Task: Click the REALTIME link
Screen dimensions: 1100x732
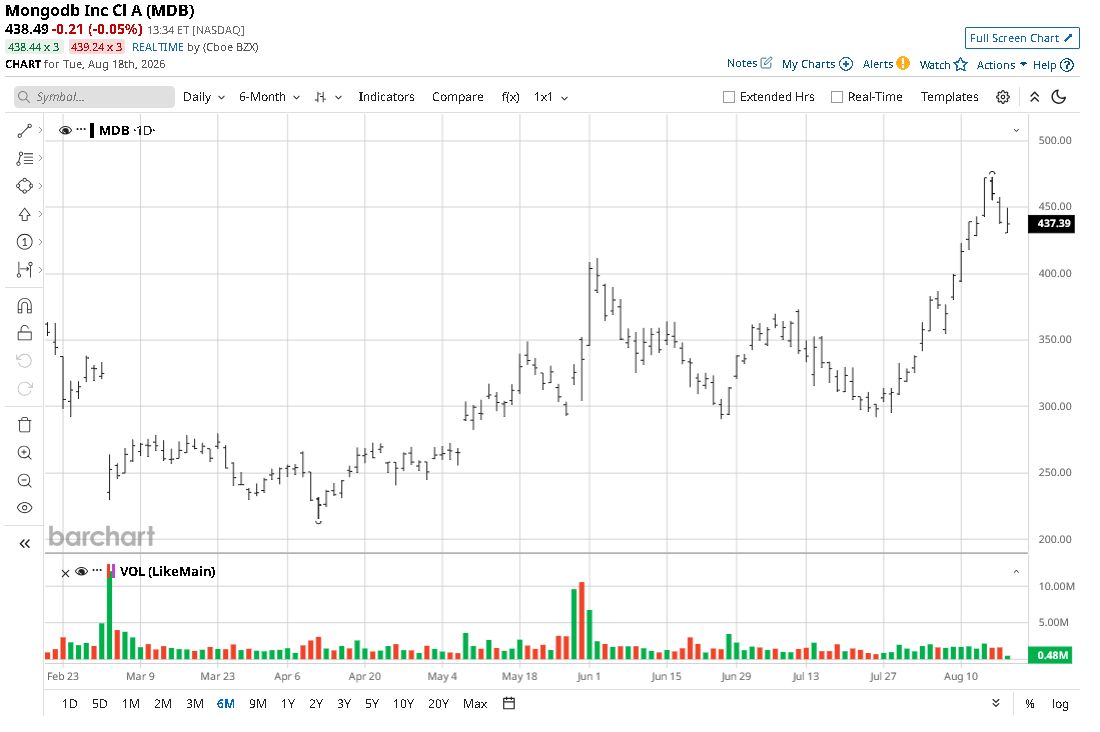Action: (158, 47)
